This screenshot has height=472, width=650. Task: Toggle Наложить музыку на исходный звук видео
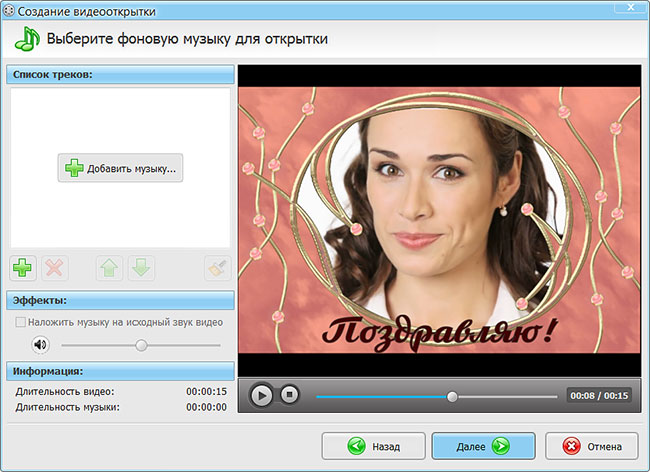point(20,322)
